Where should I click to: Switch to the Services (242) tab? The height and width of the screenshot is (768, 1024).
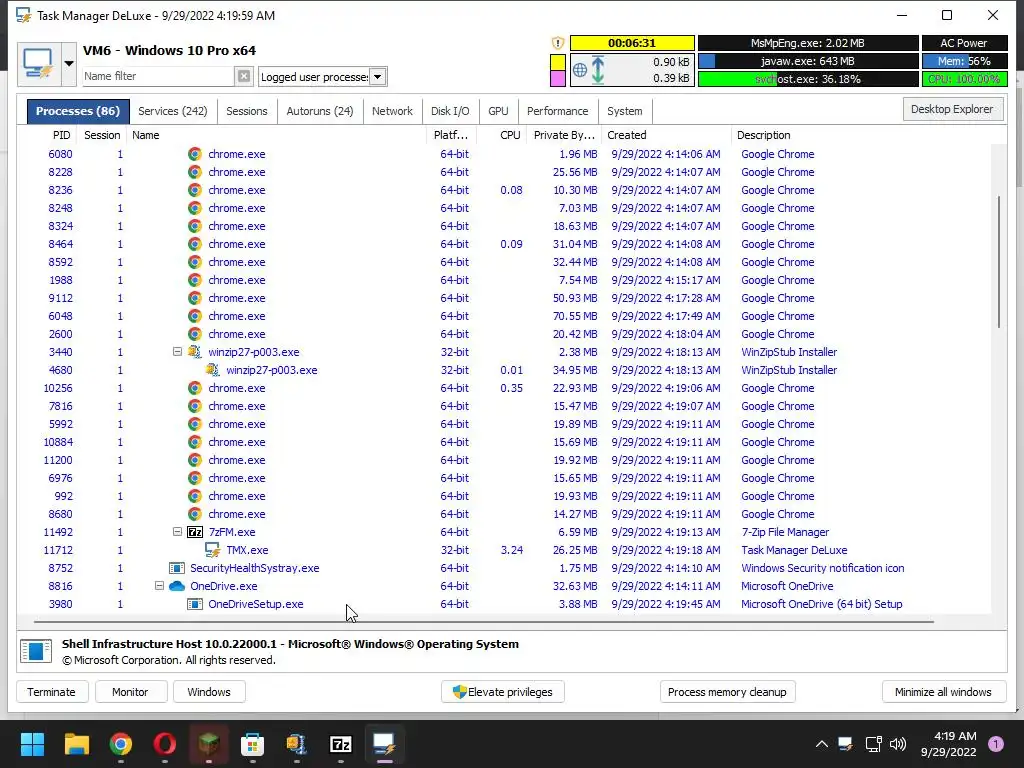tap(172, 111)
